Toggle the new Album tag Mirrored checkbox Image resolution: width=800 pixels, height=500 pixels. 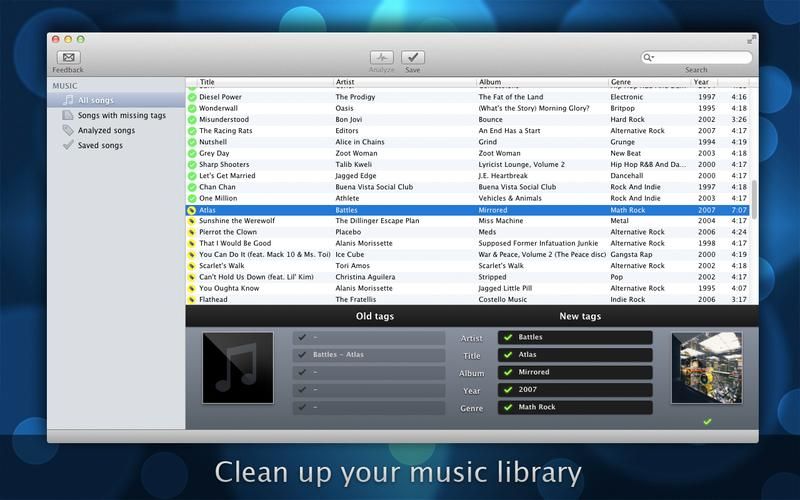(x=508, y=372)
